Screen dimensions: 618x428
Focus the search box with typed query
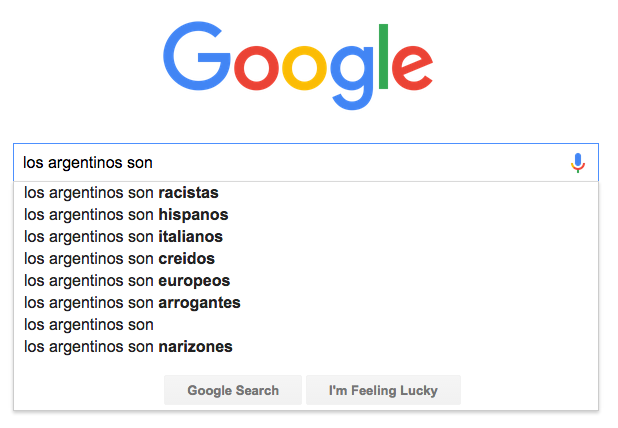[292, 162]
